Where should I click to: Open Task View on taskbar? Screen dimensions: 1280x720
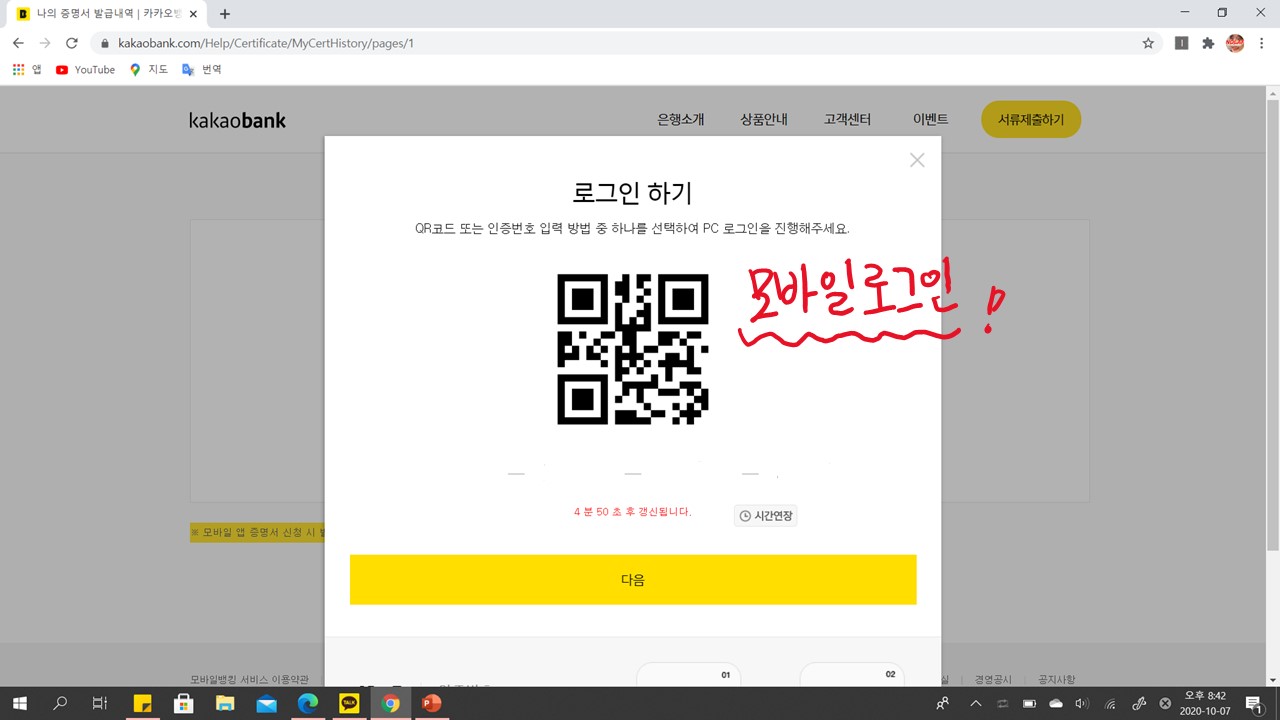100,704
